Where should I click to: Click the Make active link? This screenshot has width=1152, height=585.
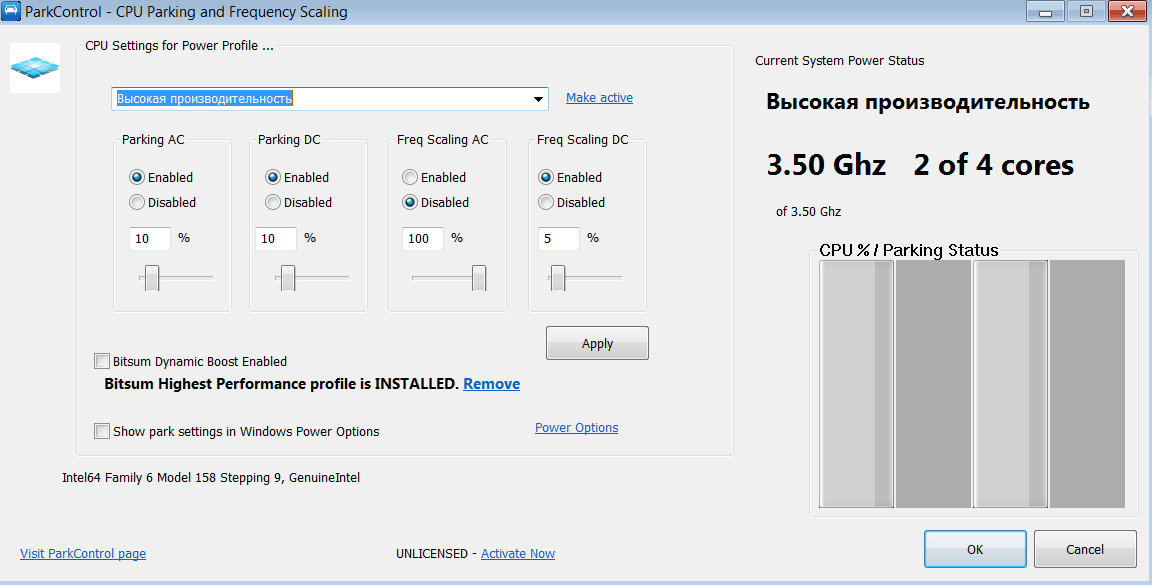[x=599, y=98]
